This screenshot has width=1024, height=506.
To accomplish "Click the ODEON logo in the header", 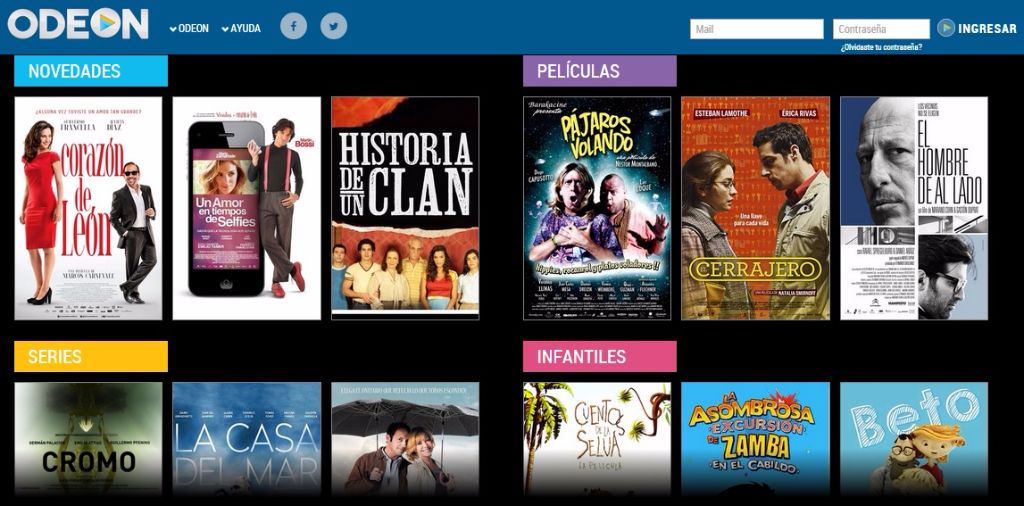I will point(78,24).
